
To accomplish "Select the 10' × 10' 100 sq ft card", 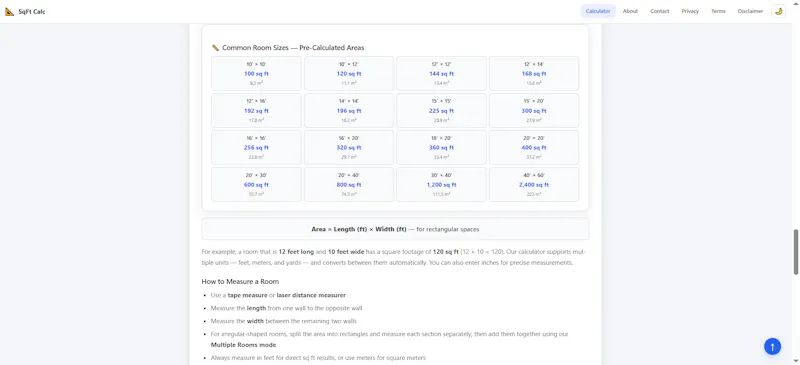I will click(x=256, y=74).
